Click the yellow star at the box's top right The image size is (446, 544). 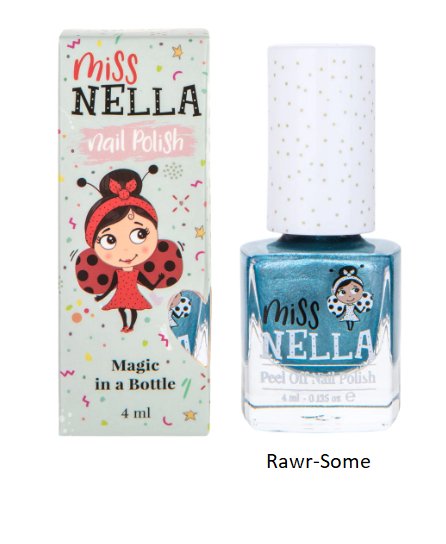coord(178,52)
